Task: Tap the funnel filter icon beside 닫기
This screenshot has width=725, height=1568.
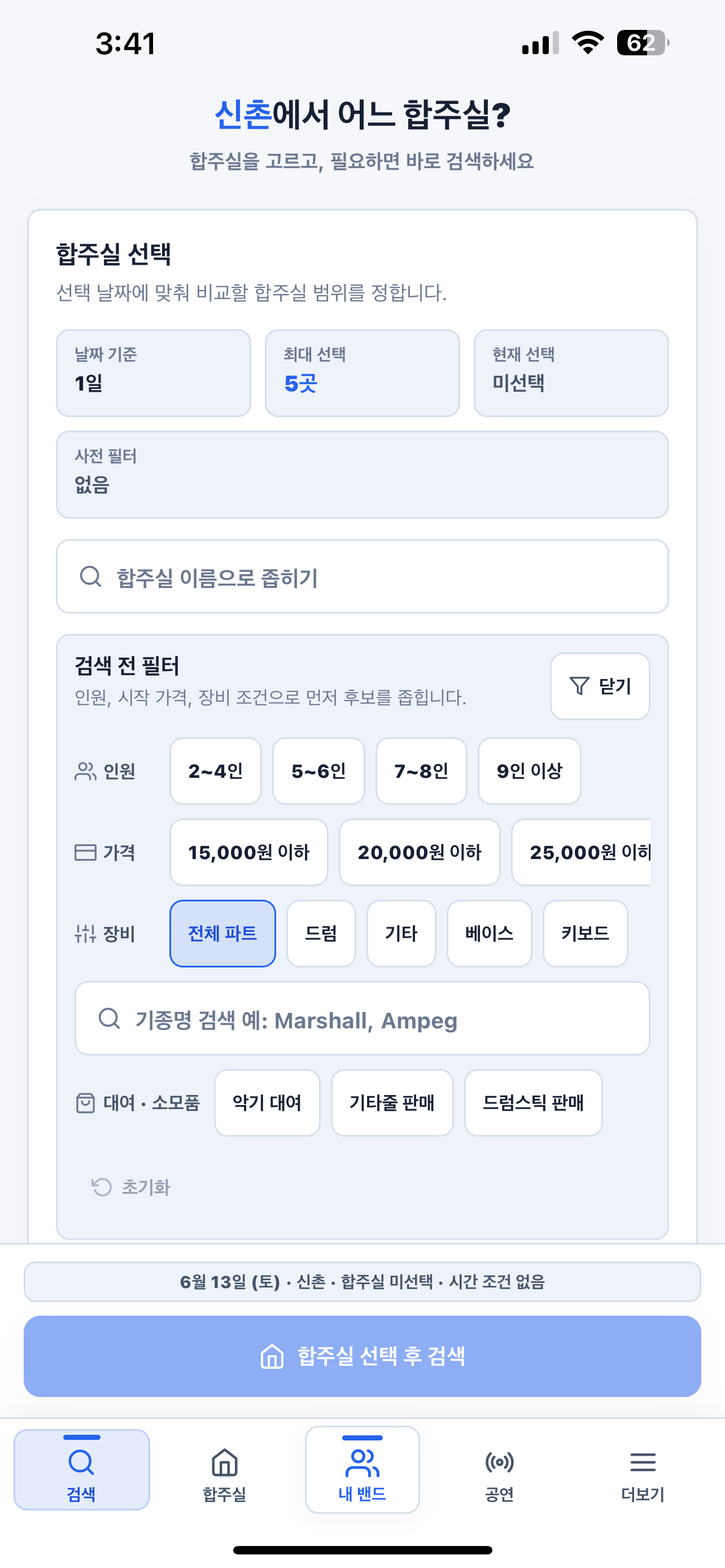Action: [579, 686]
